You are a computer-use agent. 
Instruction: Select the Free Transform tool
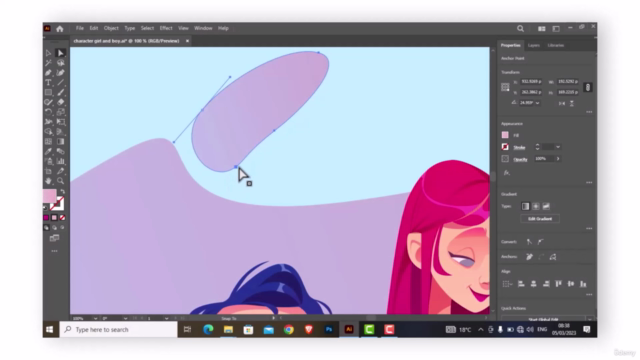(60, 122)
